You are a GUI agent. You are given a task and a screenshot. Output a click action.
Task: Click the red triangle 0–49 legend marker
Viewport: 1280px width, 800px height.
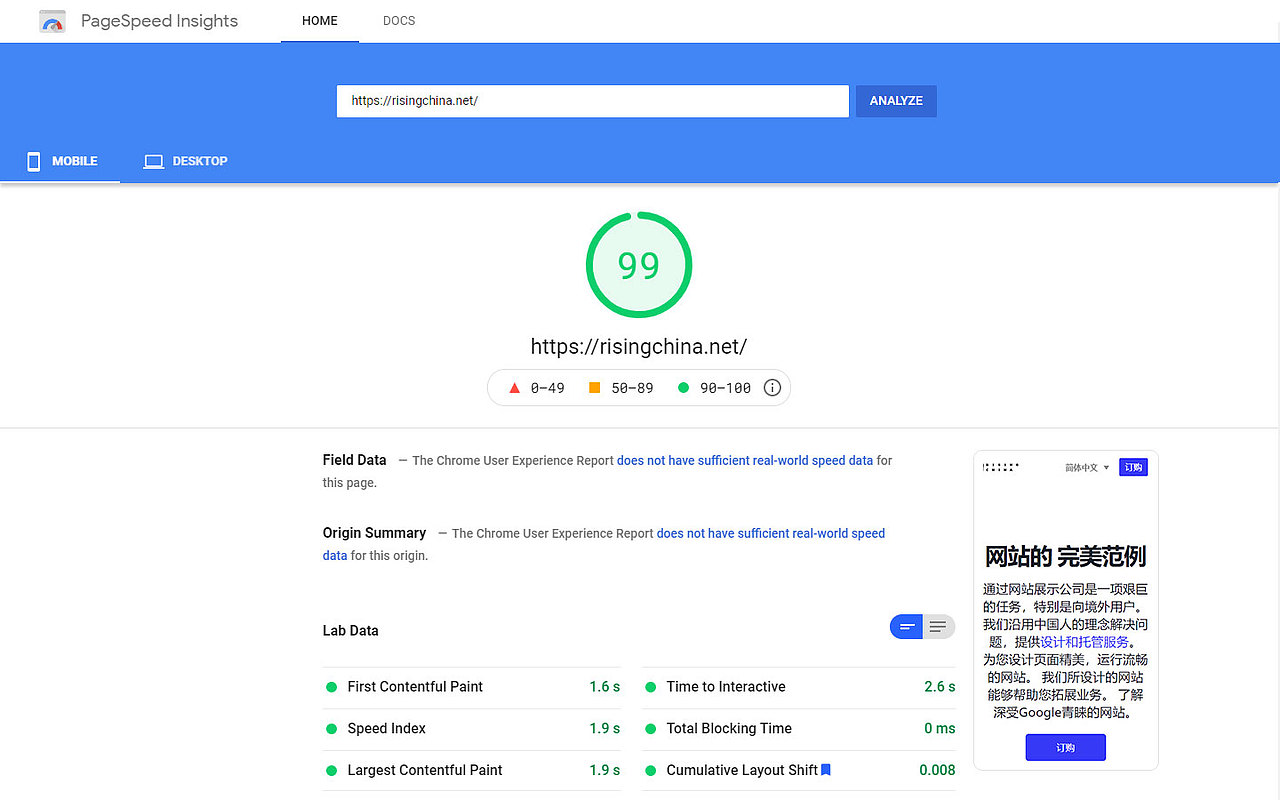[514, 388]
